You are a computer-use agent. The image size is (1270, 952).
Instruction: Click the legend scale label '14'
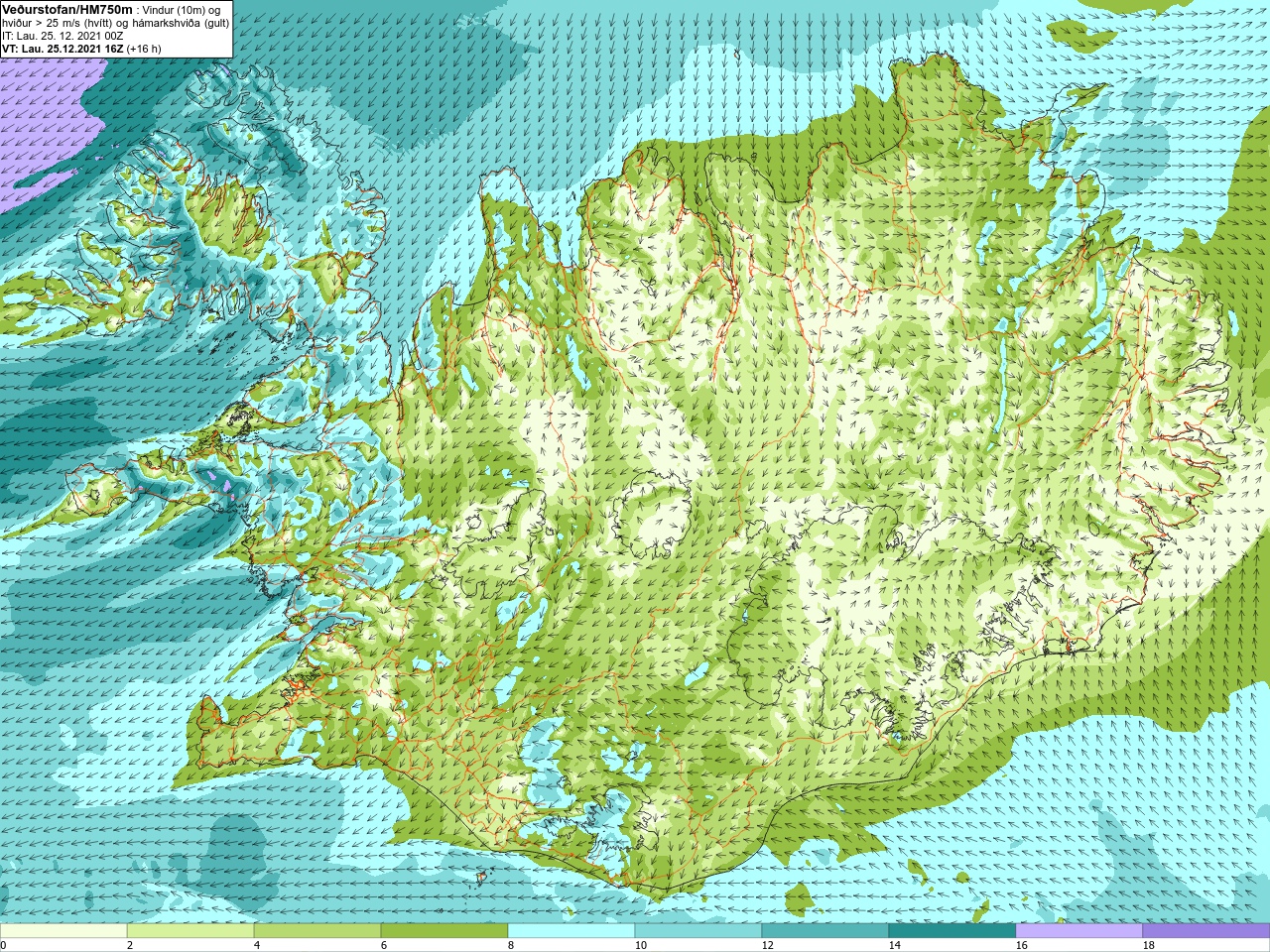click(894, 945)
